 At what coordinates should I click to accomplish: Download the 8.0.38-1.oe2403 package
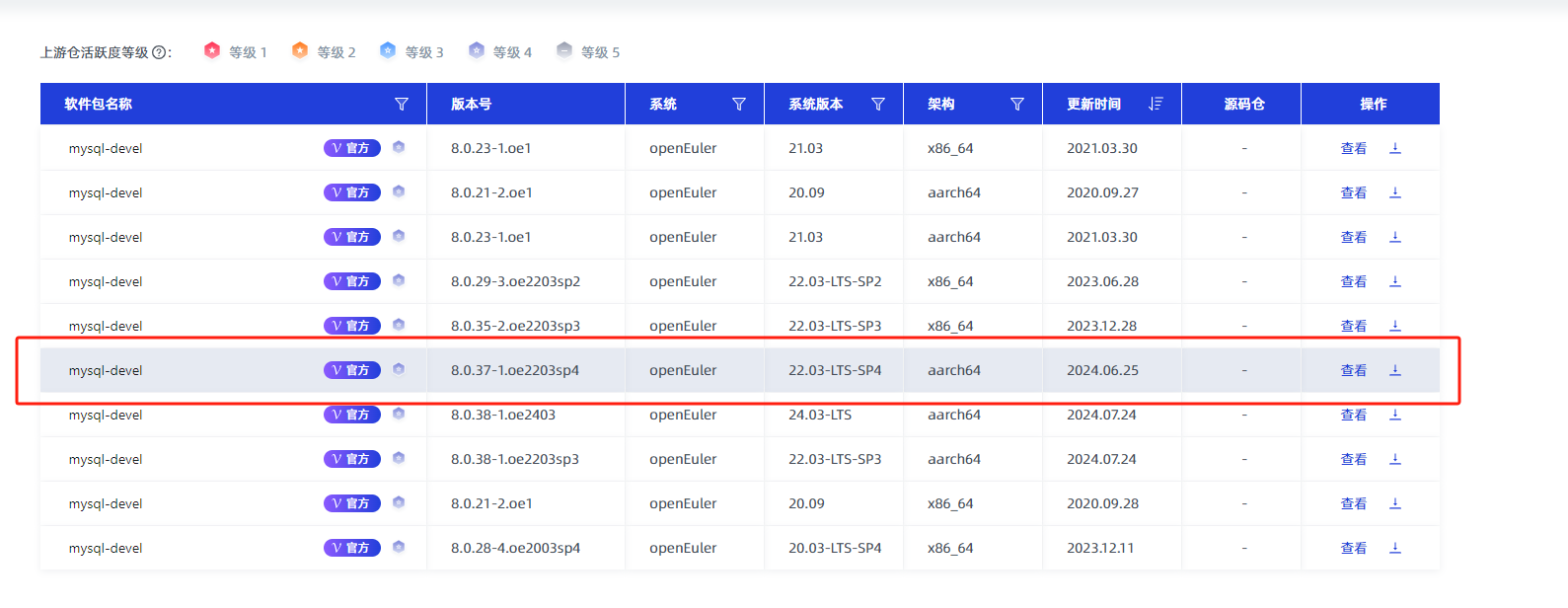click(1394, 415)
